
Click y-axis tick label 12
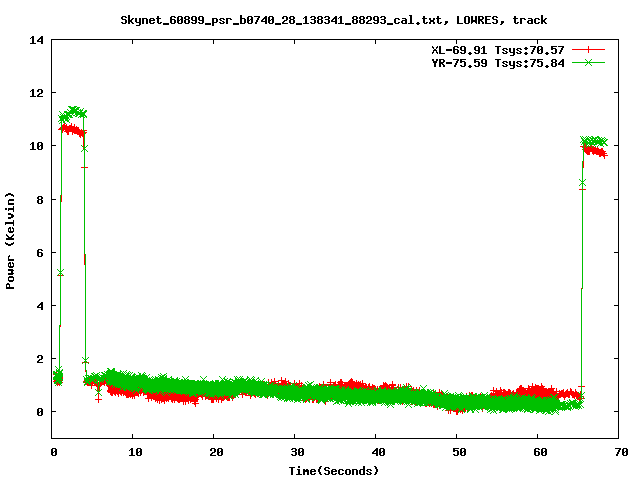[x=36, y=93]
